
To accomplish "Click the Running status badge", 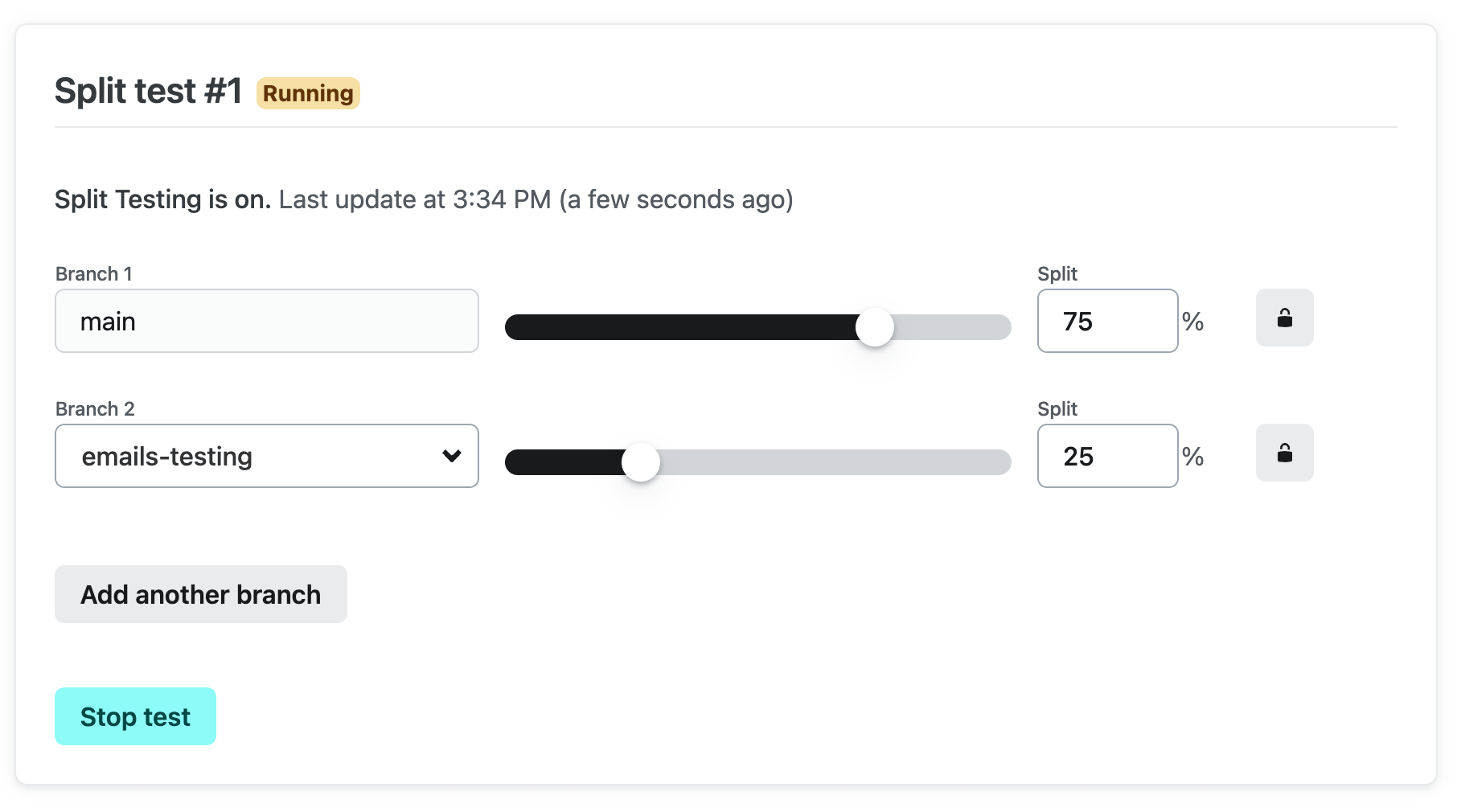I will click(308, 93).
